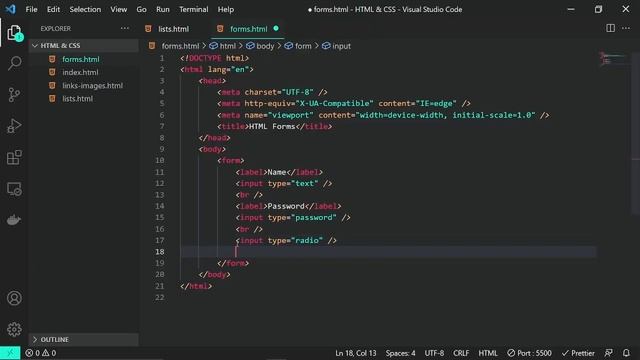The width and height of the screenshot is (640, 360).
Task: Click lists.html file icon in Explorer
Action: point(52,98)
